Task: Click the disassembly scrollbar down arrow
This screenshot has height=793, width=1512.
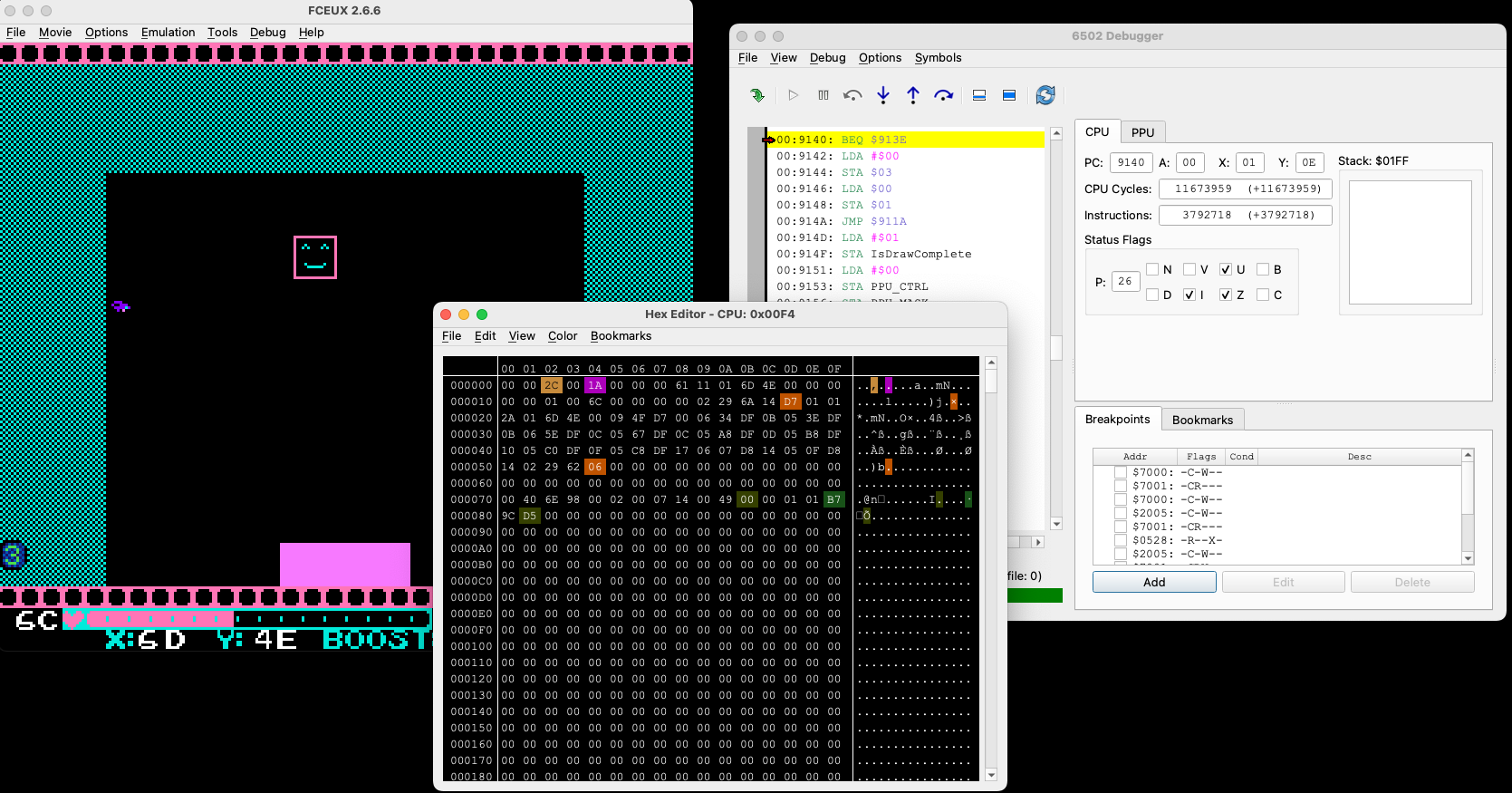Action: 1056,524
